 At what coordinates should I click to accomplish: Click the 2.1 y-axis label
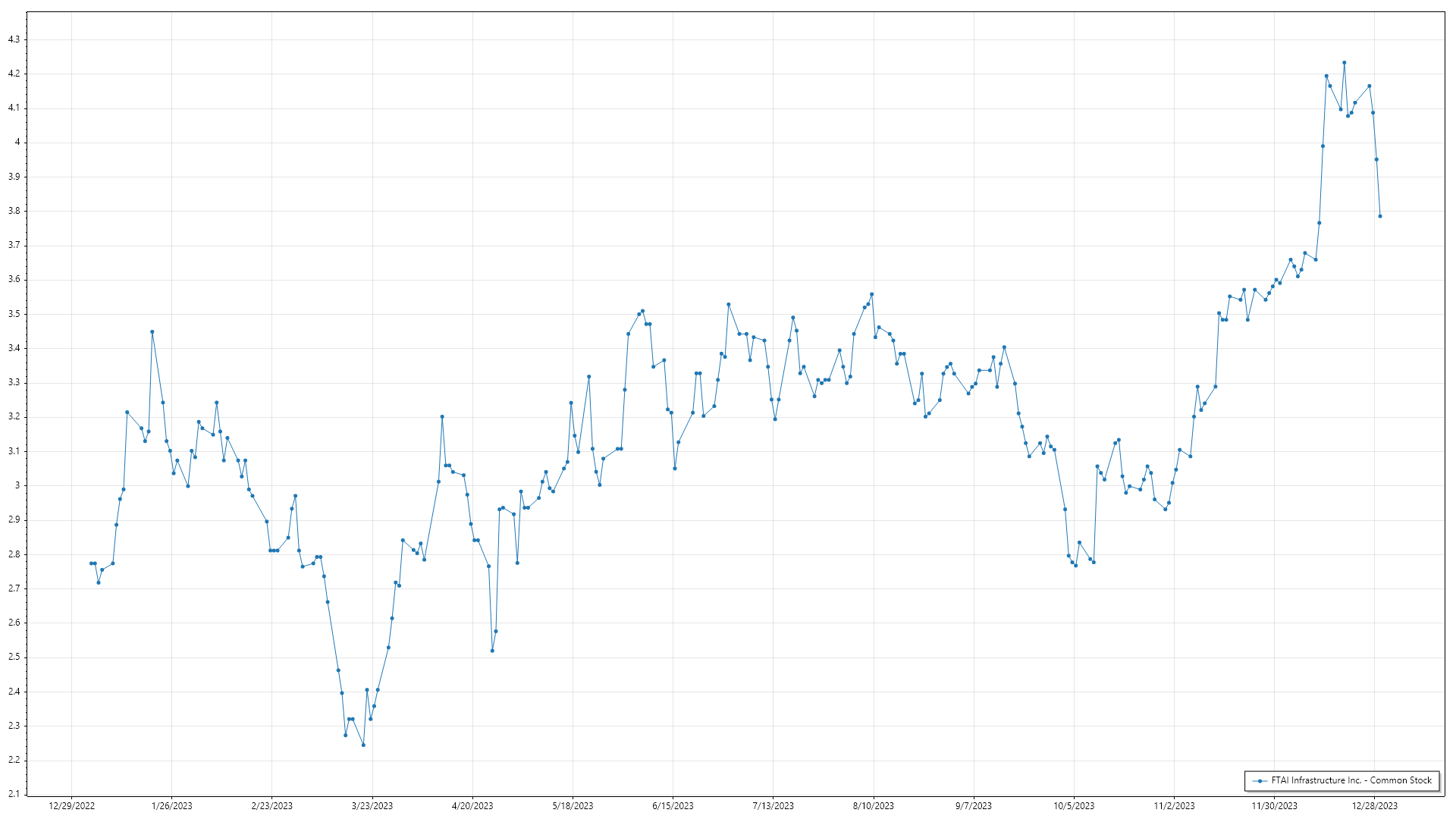(14, 794)
